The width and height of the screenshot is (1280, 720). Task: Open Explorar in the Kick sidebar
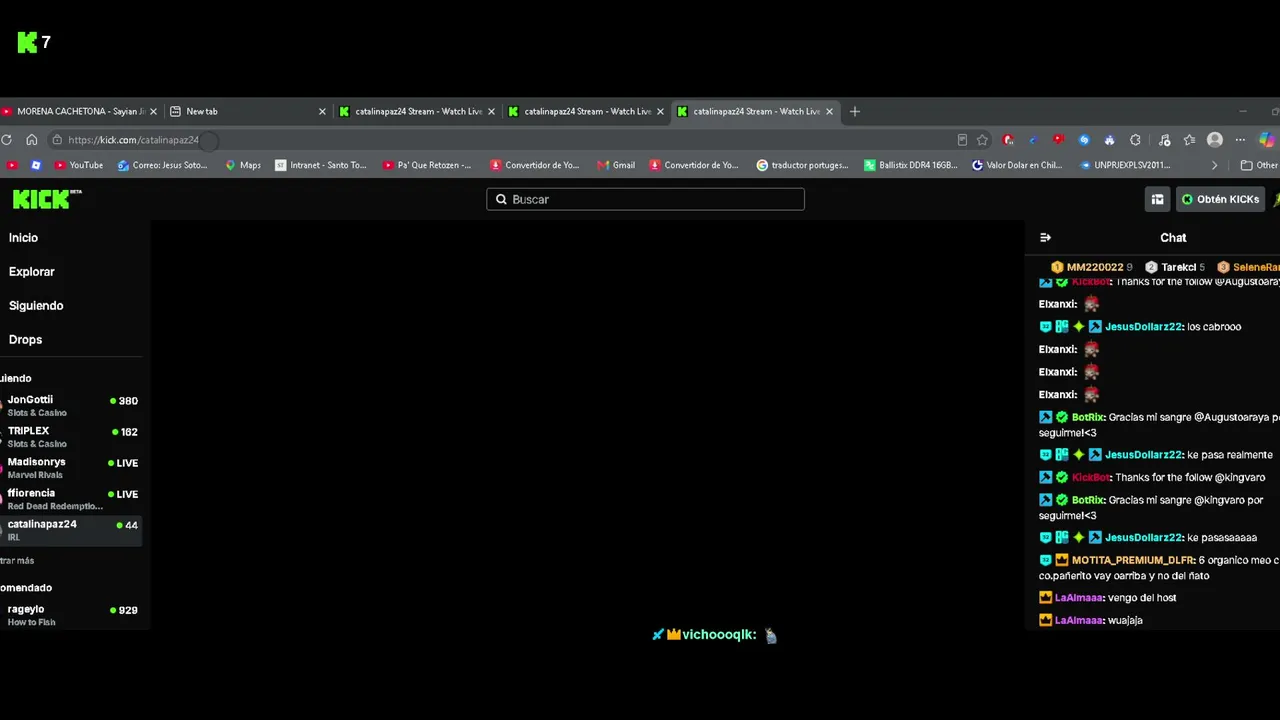31,272
